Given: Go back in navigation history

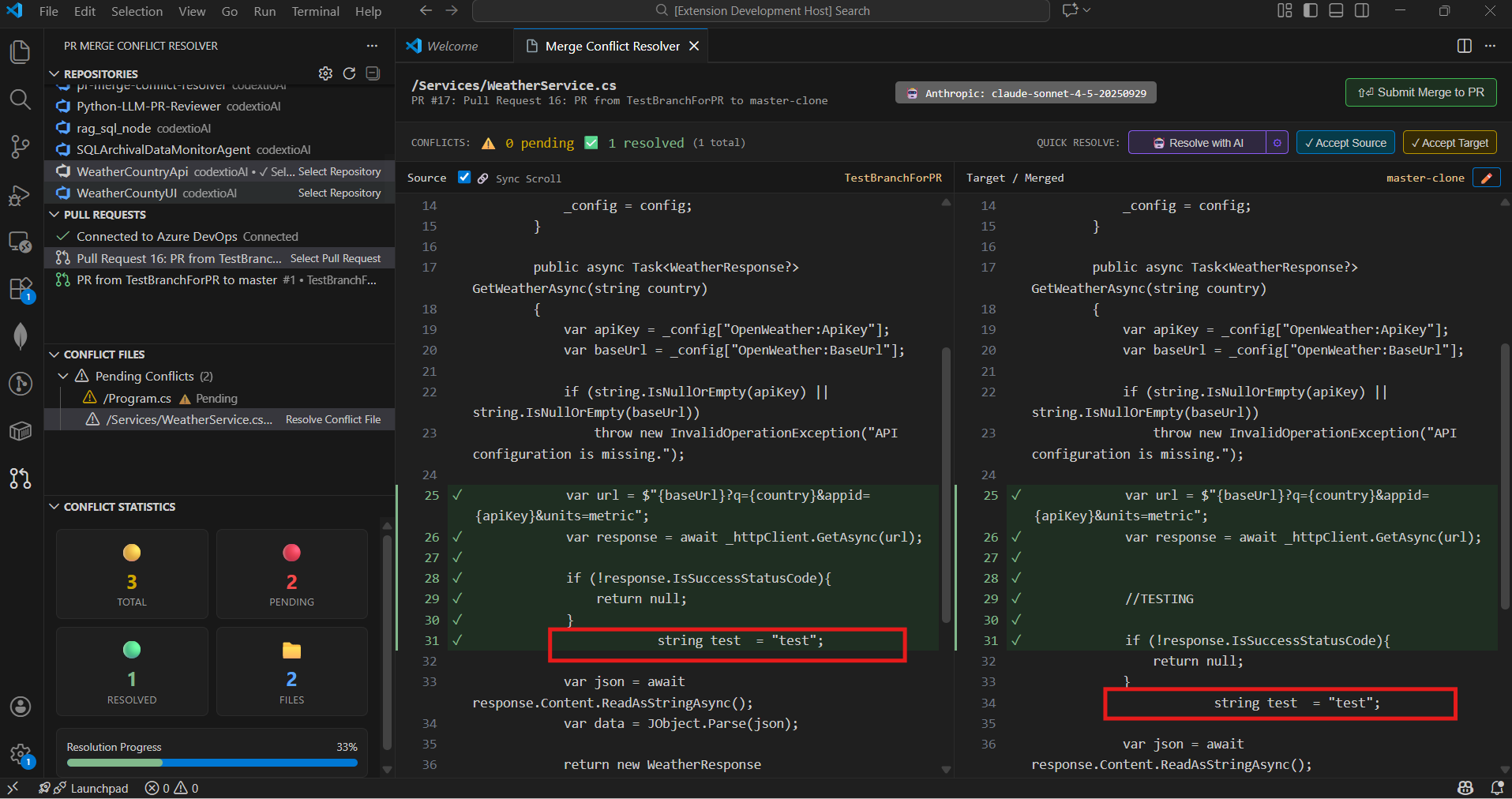Looking at the screenshot, I should [426, 11].
